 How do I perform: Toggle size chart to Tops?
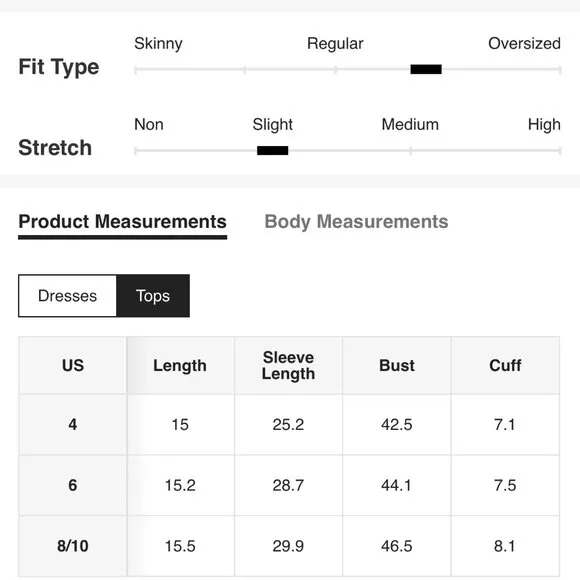[153, 296]
